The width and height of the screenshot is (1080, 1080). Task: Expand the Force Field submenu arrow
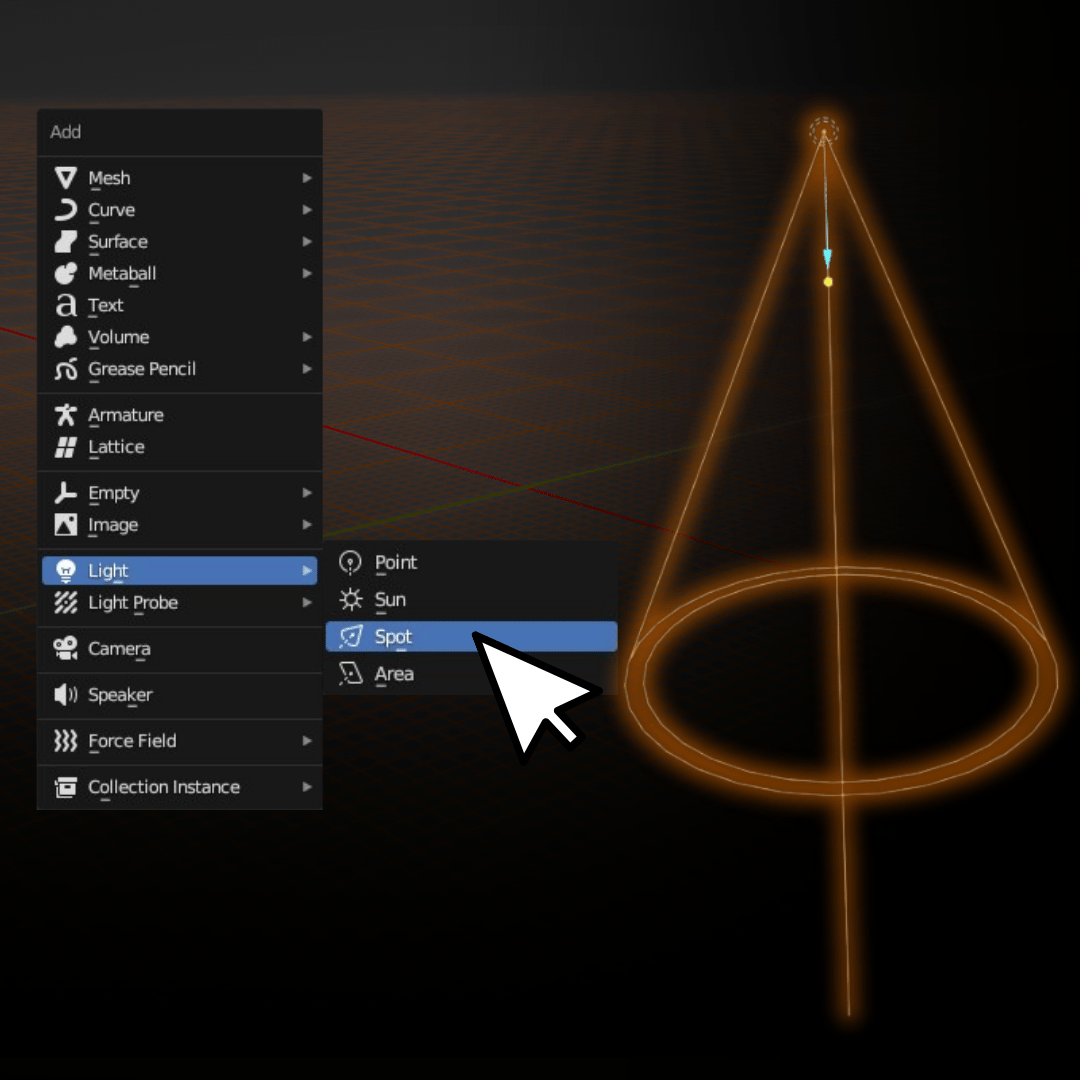[307, 740]
